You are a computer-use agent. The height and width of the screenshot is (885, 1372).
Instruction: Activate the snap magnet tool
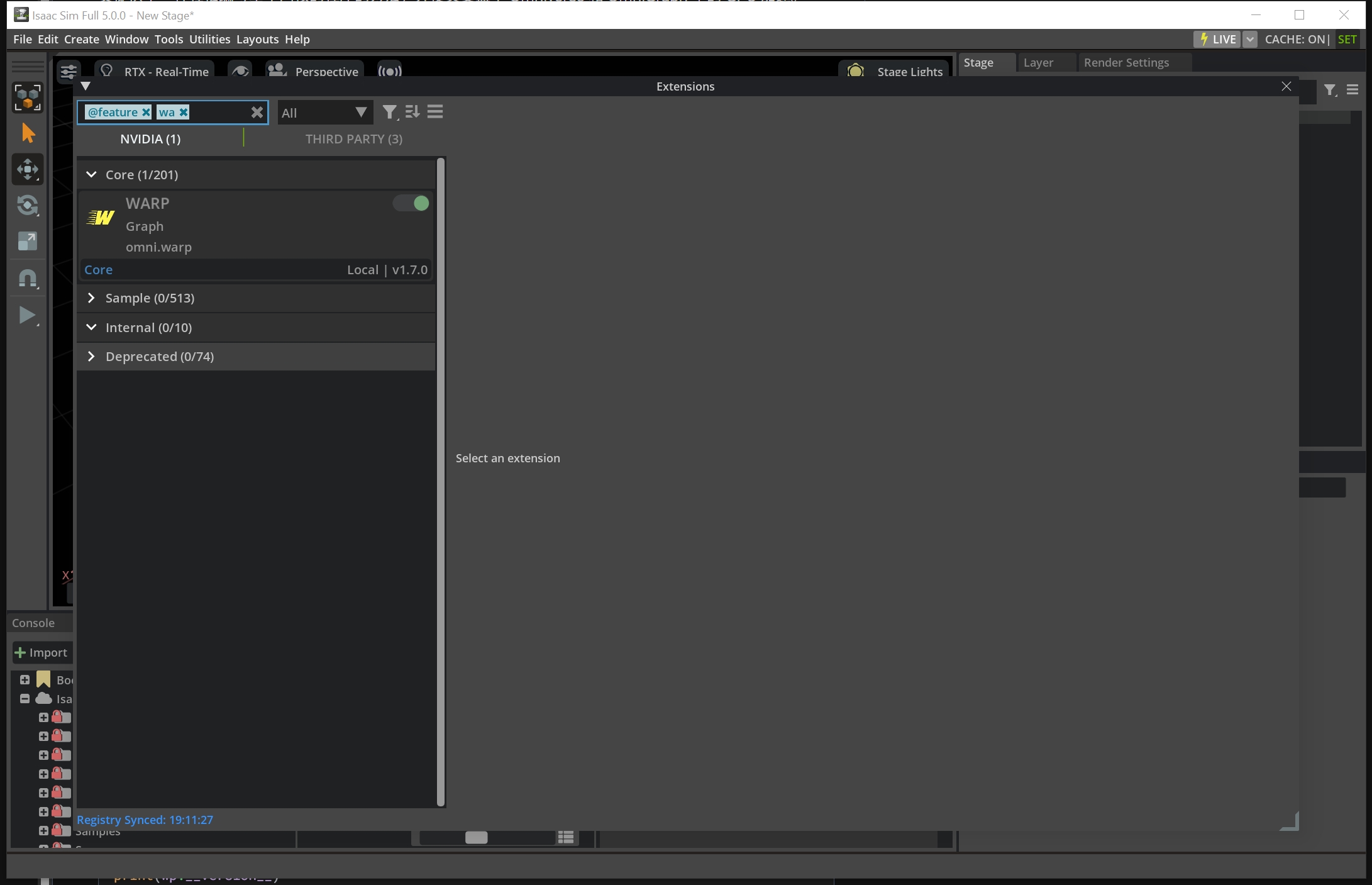coord(28,277)
